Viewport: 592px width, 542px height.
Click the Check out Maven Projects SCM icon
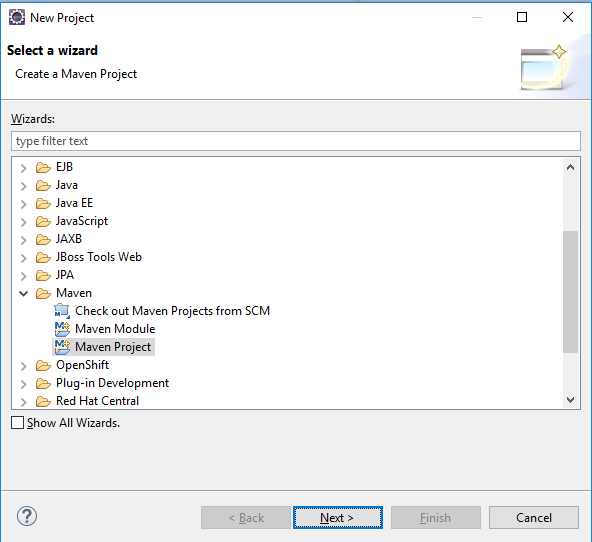point(62,311)
